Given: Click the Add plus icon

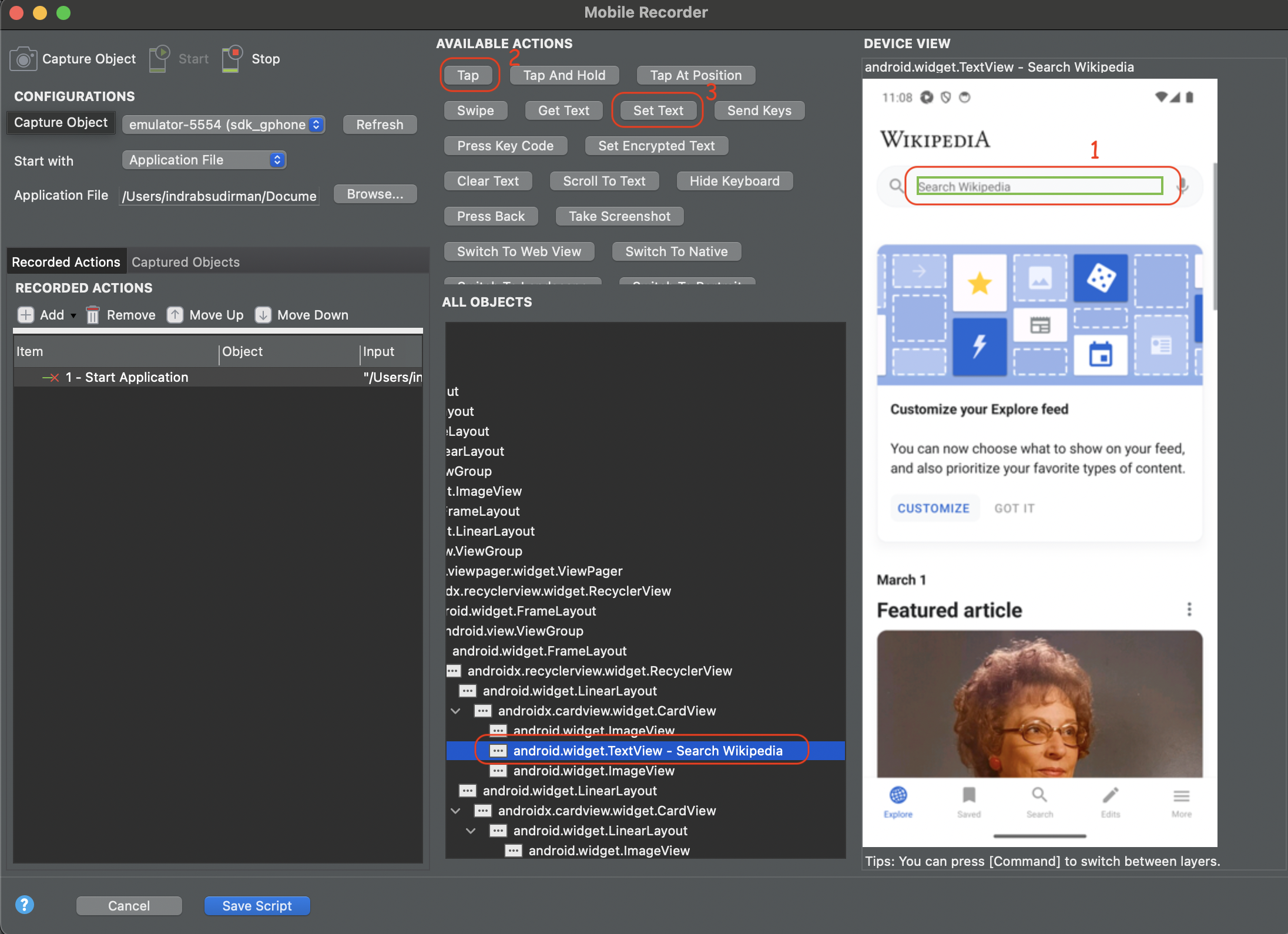Looking at the screenshot, I should 25,315.
